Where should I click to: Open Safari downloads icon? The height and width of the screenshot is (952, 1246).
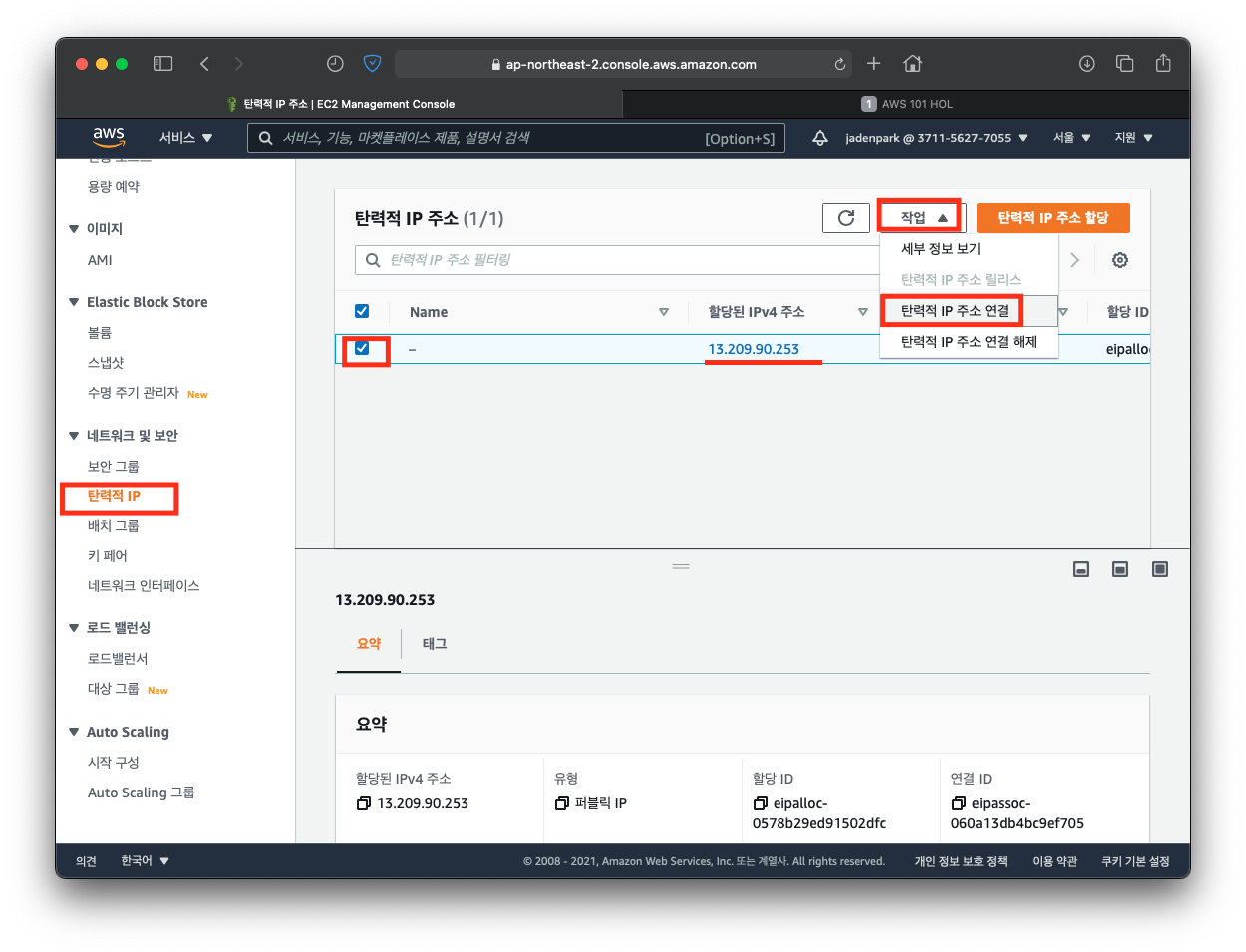[1087, 64]
